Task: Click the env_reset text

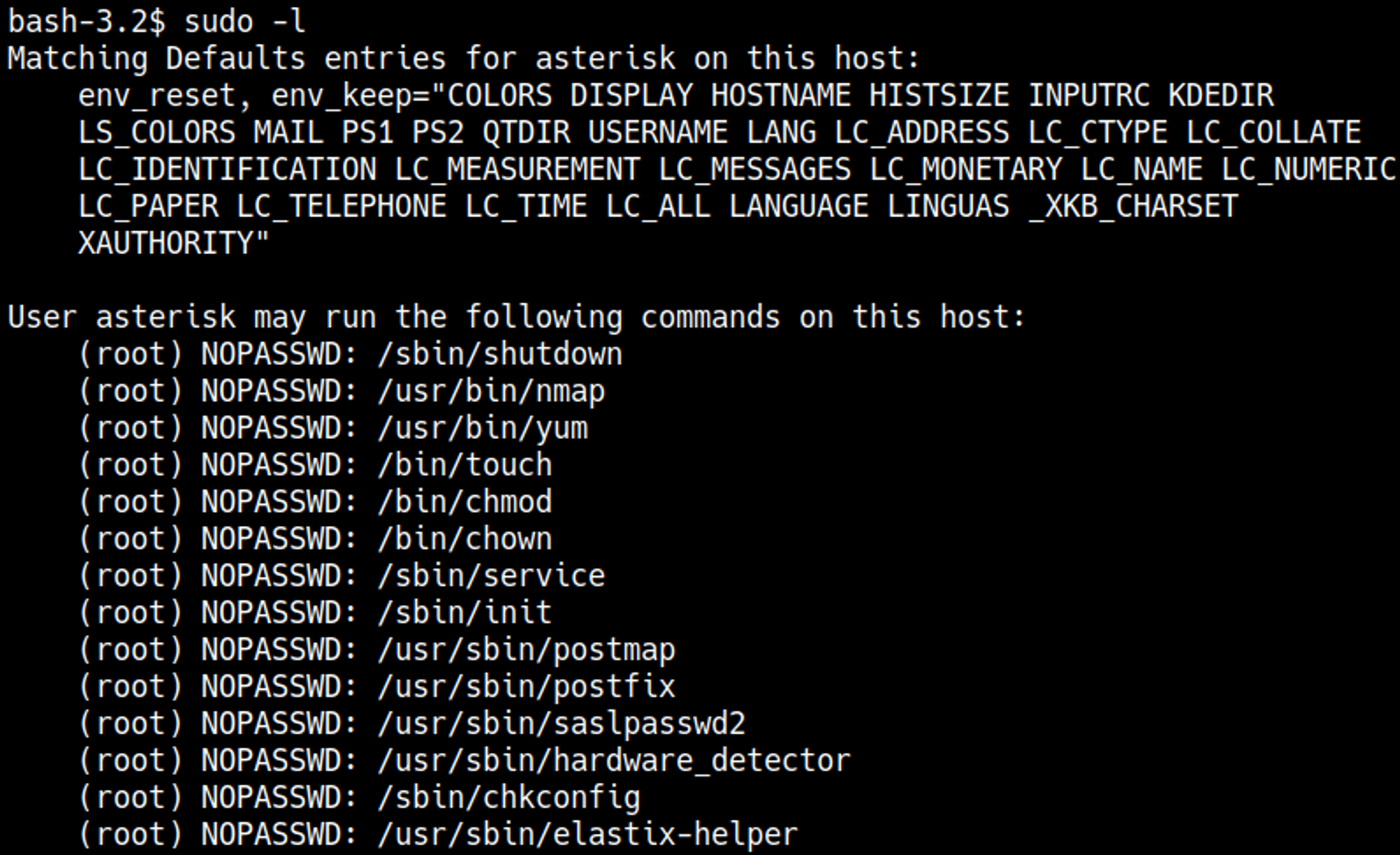Action: 157,96
